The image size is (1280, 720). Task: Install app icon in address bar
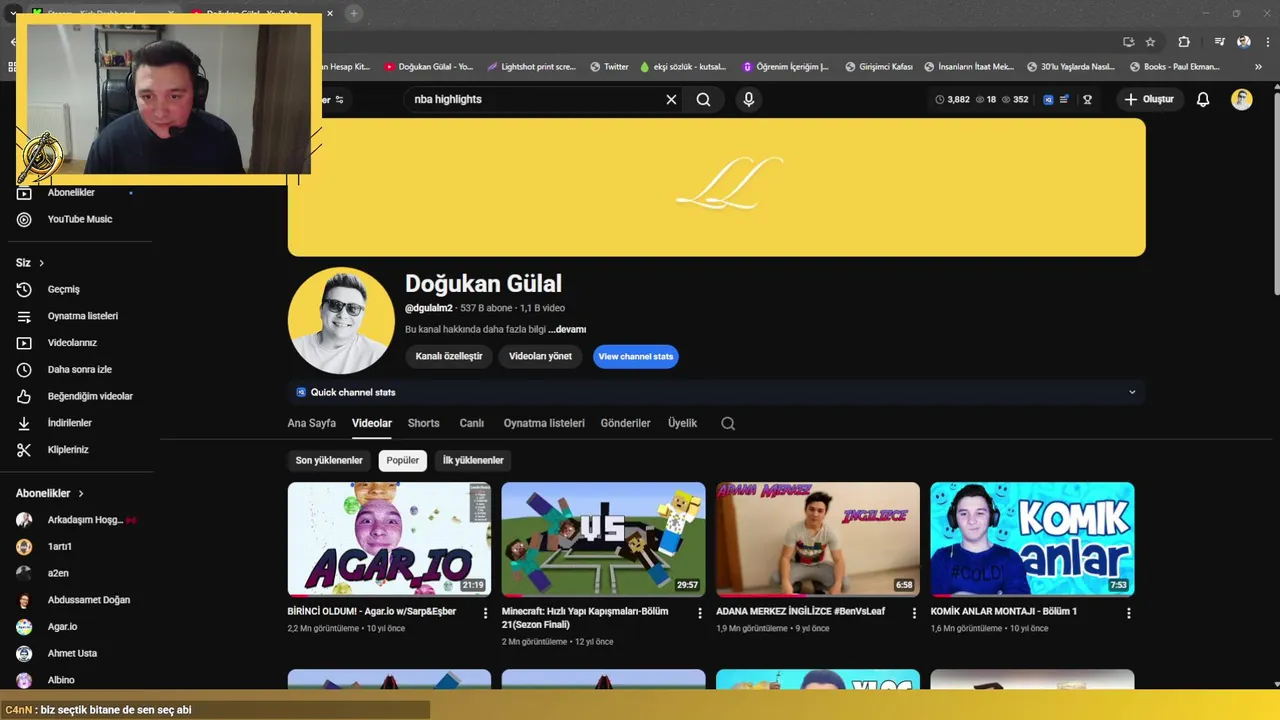click(x=1128, y=42)
